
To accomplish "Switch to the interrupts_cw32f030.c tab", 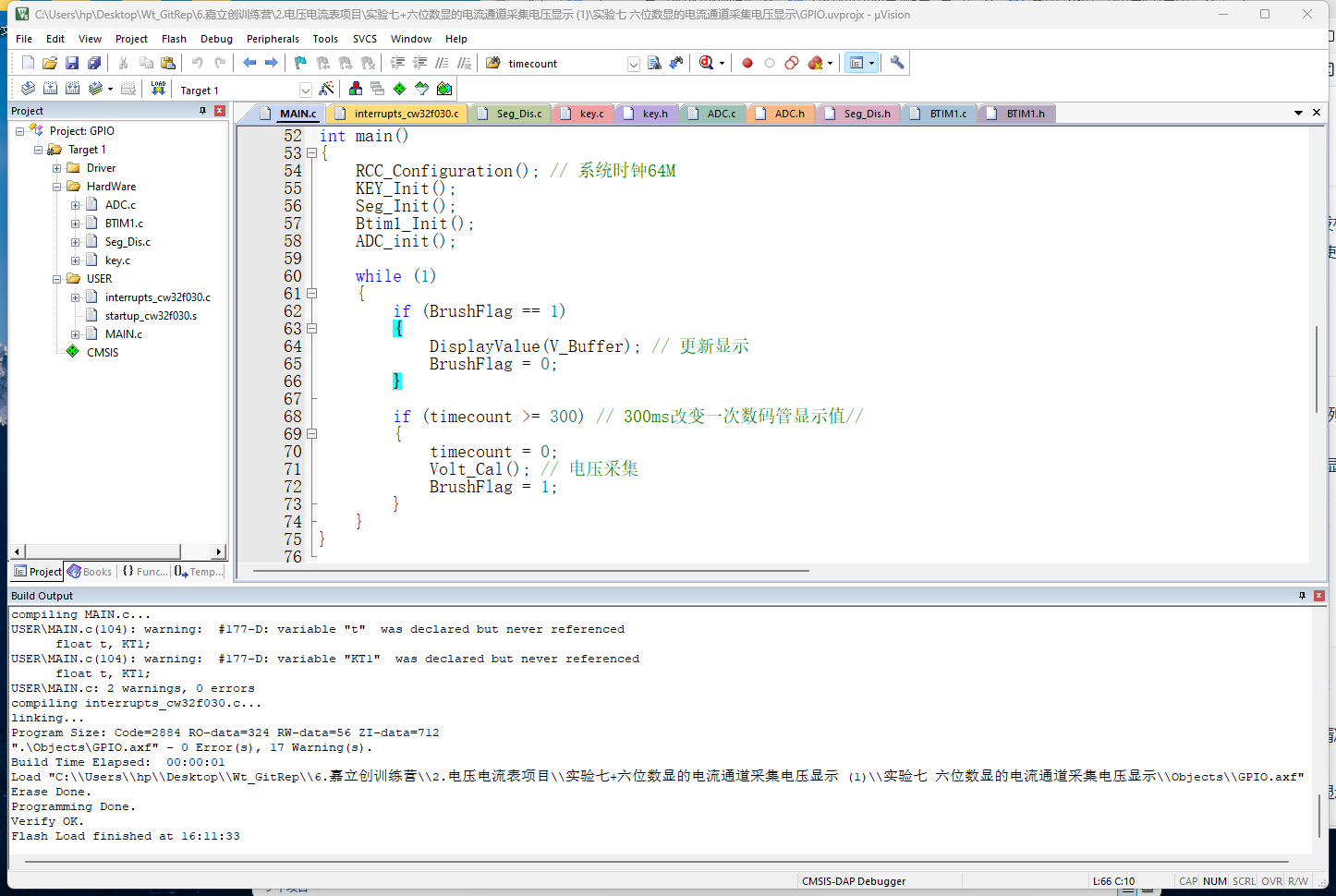I will point(397,114).
